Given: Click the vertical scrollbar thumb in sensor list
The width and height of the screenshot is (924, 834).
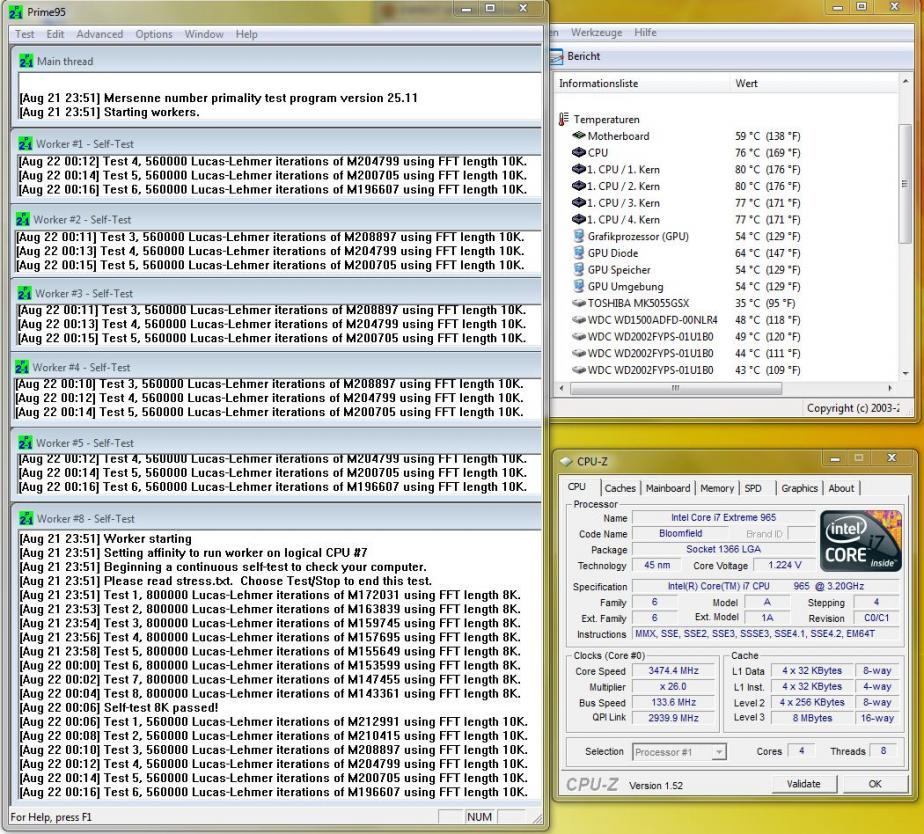Looking at the screenshot, I should [905, 183].
